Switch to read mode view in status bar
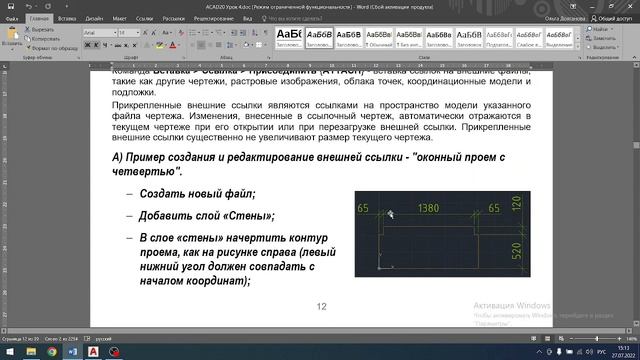Viewport: 640px width, 360px height. coord(533,339)
